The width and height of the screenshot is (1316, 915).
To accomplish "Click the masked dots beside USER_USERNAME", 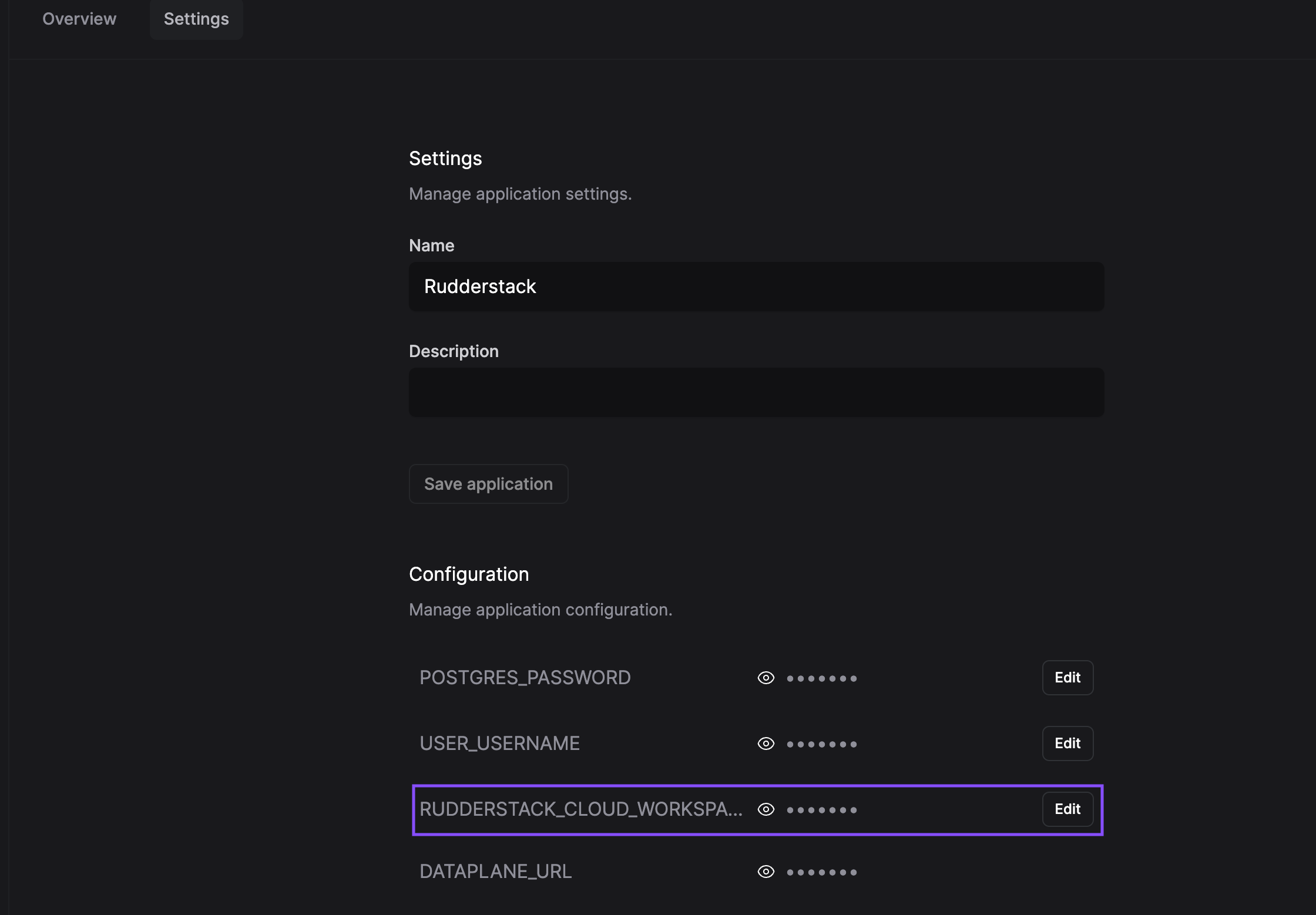I will [x=821, y=744].
